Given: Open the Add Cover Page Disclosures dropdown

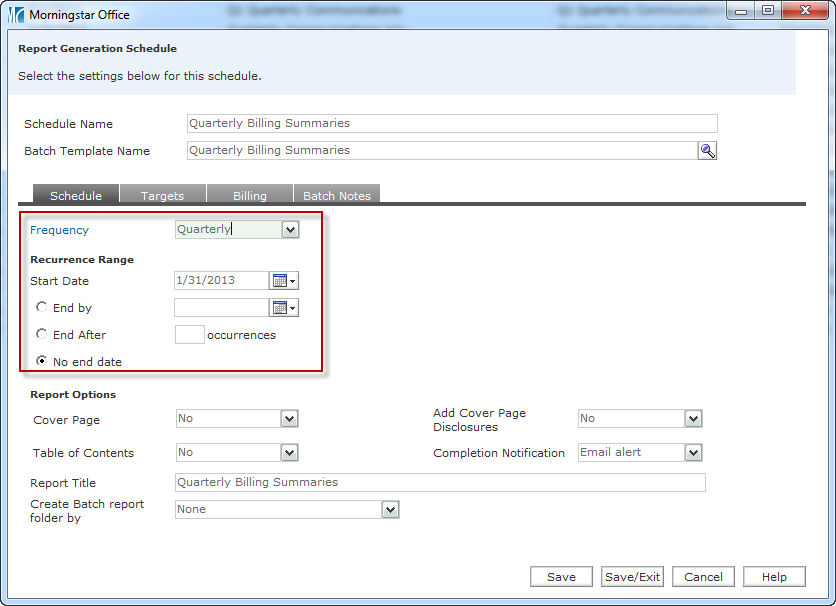Looking at the screenshot, I should (x=693, y=419).
